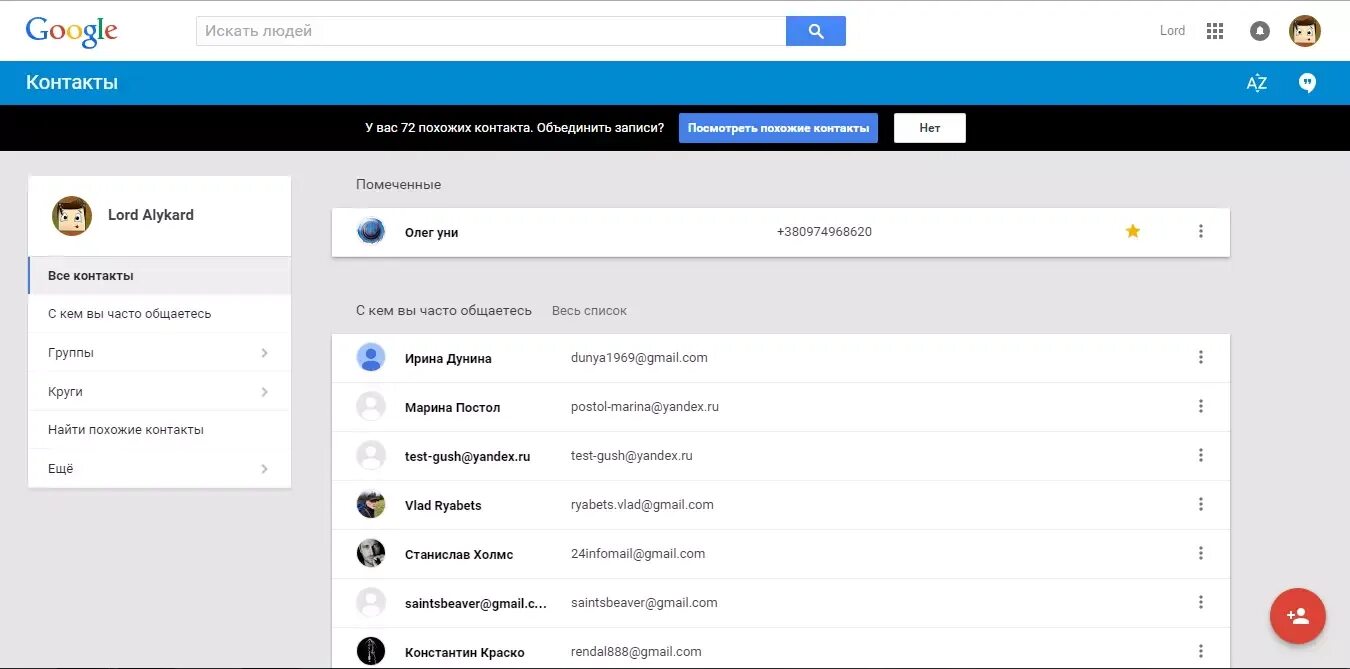
Task: Expand the Группы section
Action: [160, 352]
